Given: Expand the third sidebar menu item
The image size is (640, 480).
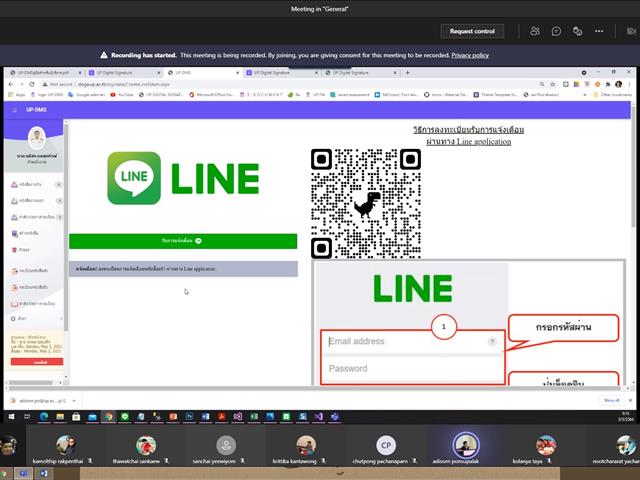Looking at the screenshot, I should [x=36, y=217].
